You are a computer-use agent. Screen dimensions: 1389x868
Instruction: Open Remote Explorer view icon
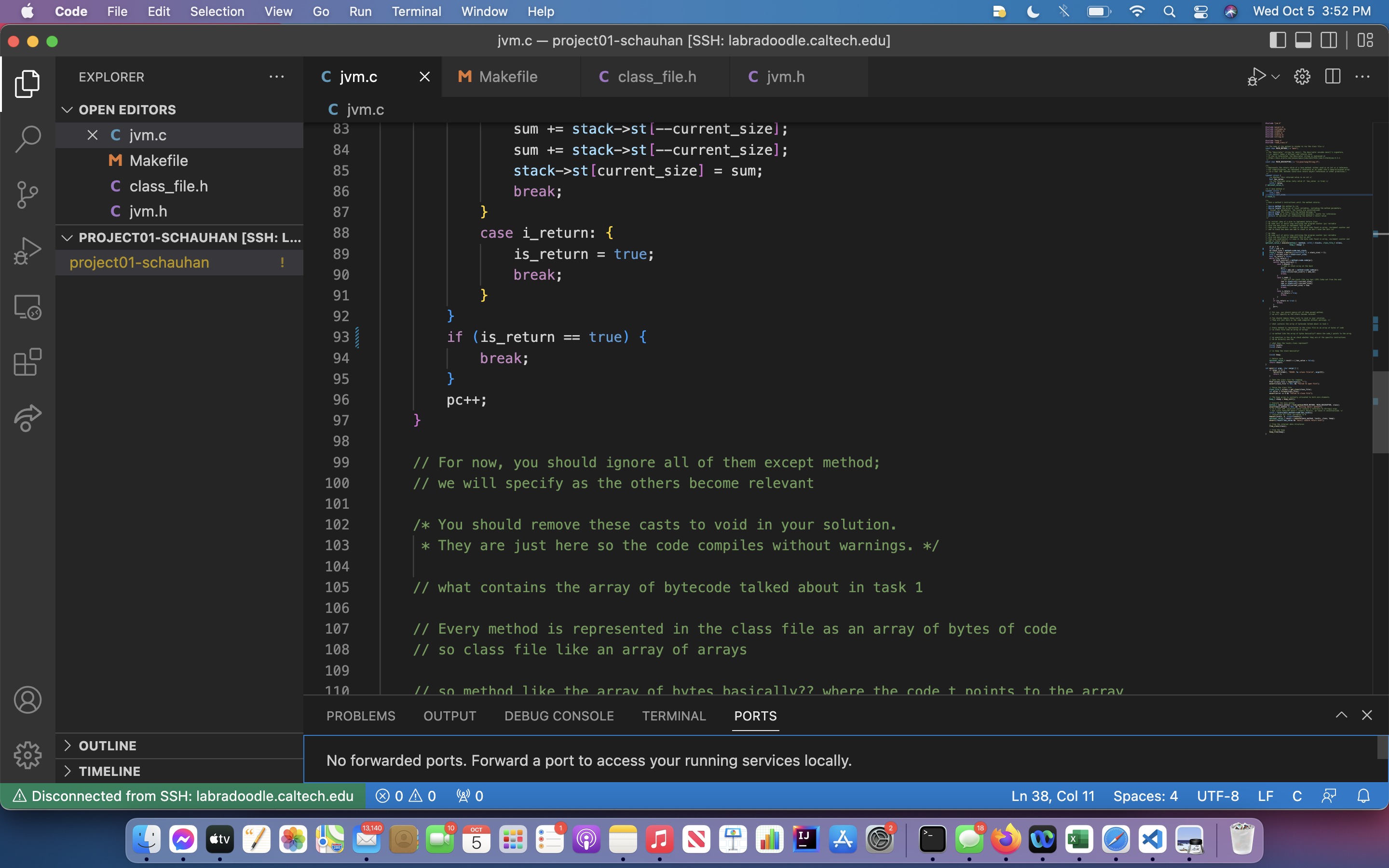coord(27,307)
